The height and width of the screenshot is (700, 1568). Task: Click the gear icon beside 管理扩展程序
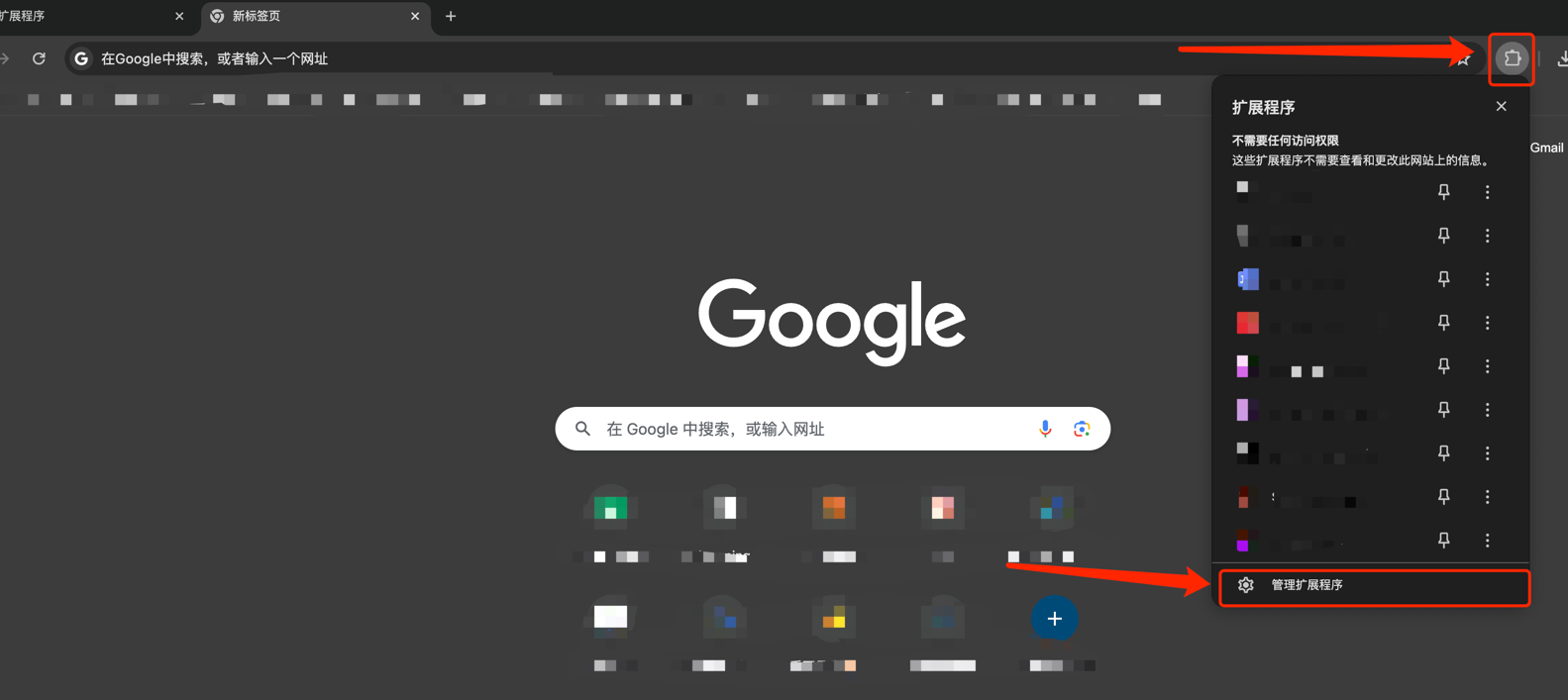pos(1246,585)
